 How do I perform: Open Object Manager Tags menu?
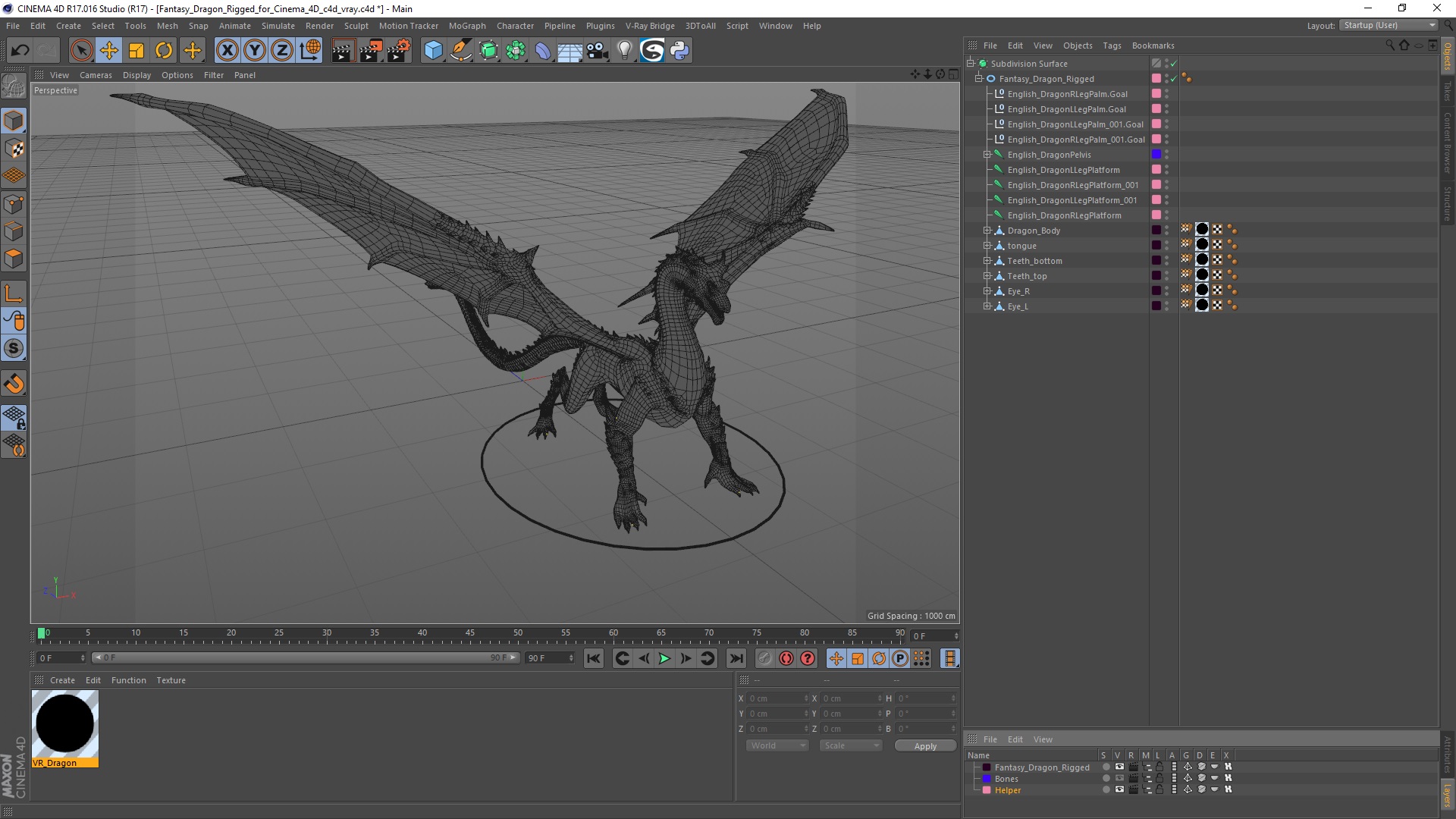click(1112, 45)
